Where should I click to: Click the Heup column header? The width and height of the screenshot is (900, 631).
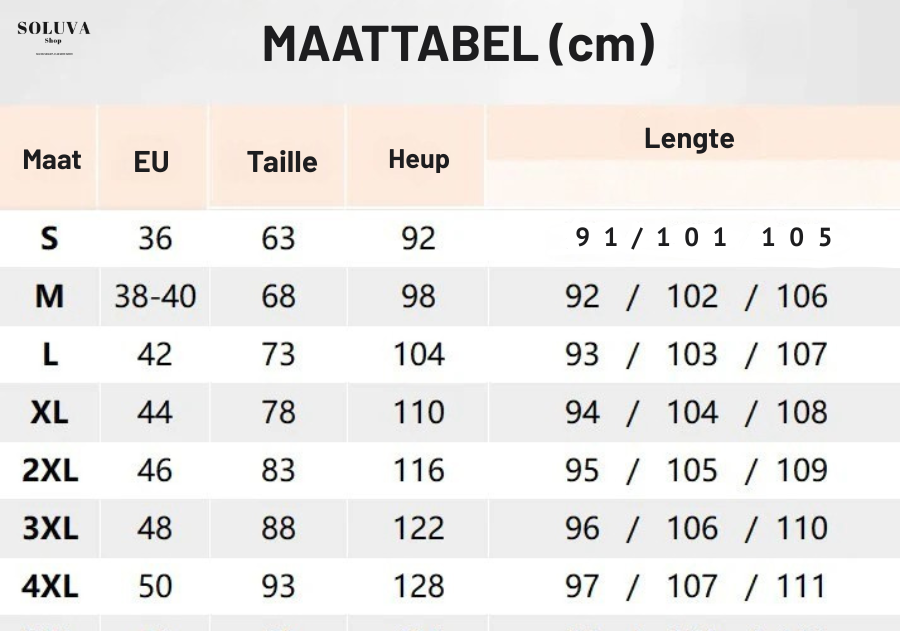[x=418, y=159]
